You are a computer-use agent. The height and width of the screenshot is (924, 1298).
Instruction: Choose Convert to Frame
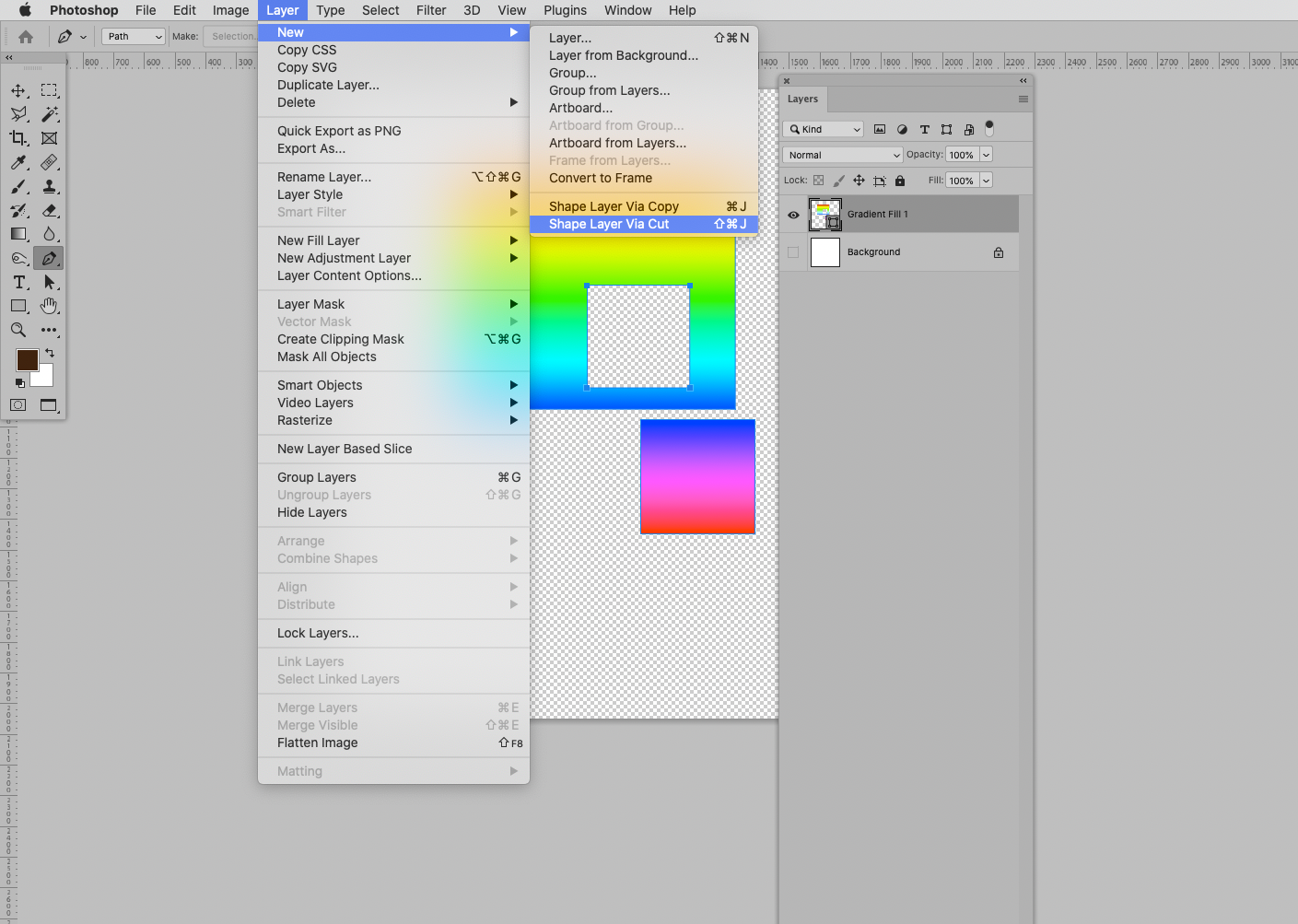[644, 178]
